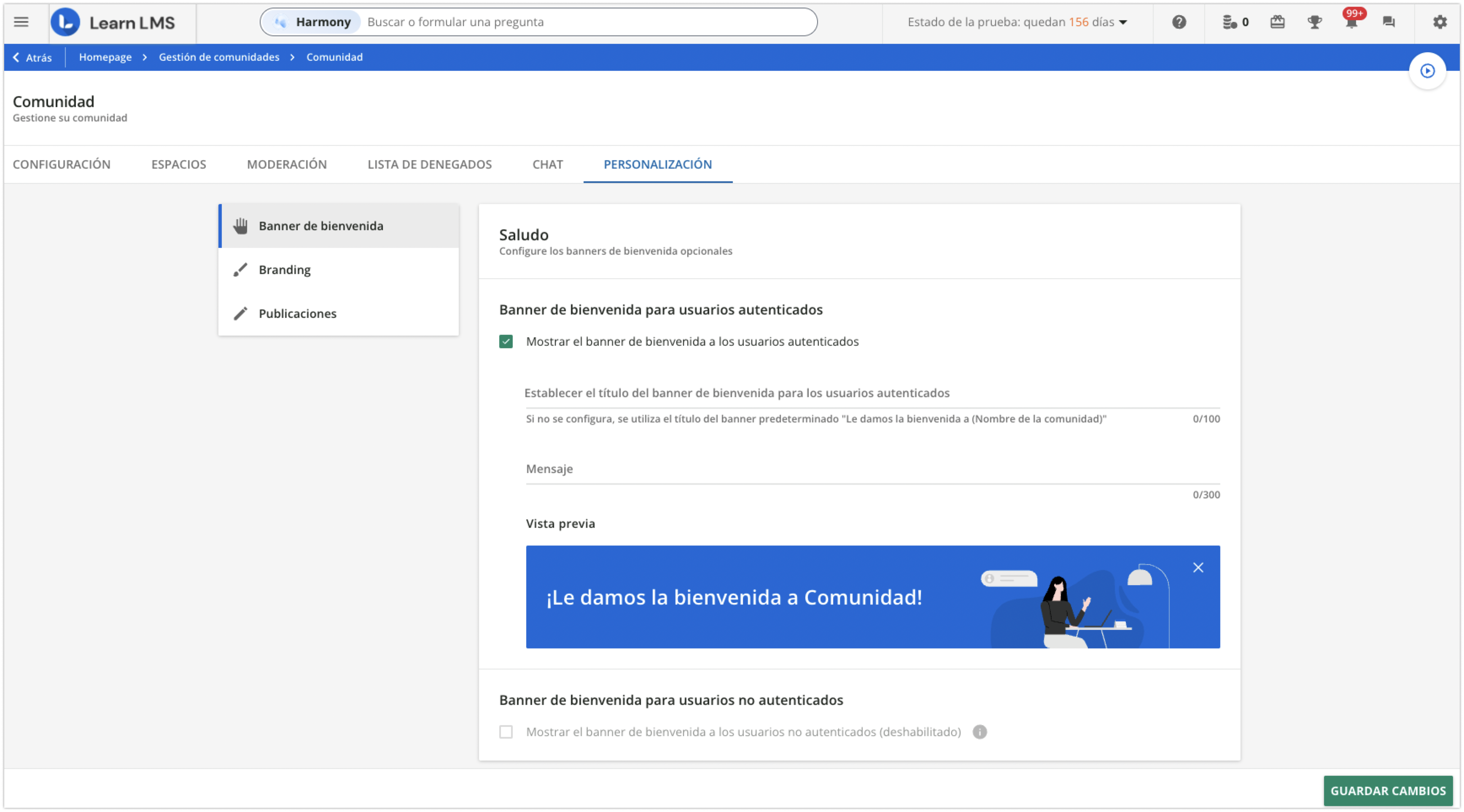Open the rewards gift icon

(x=1277, y=22)
